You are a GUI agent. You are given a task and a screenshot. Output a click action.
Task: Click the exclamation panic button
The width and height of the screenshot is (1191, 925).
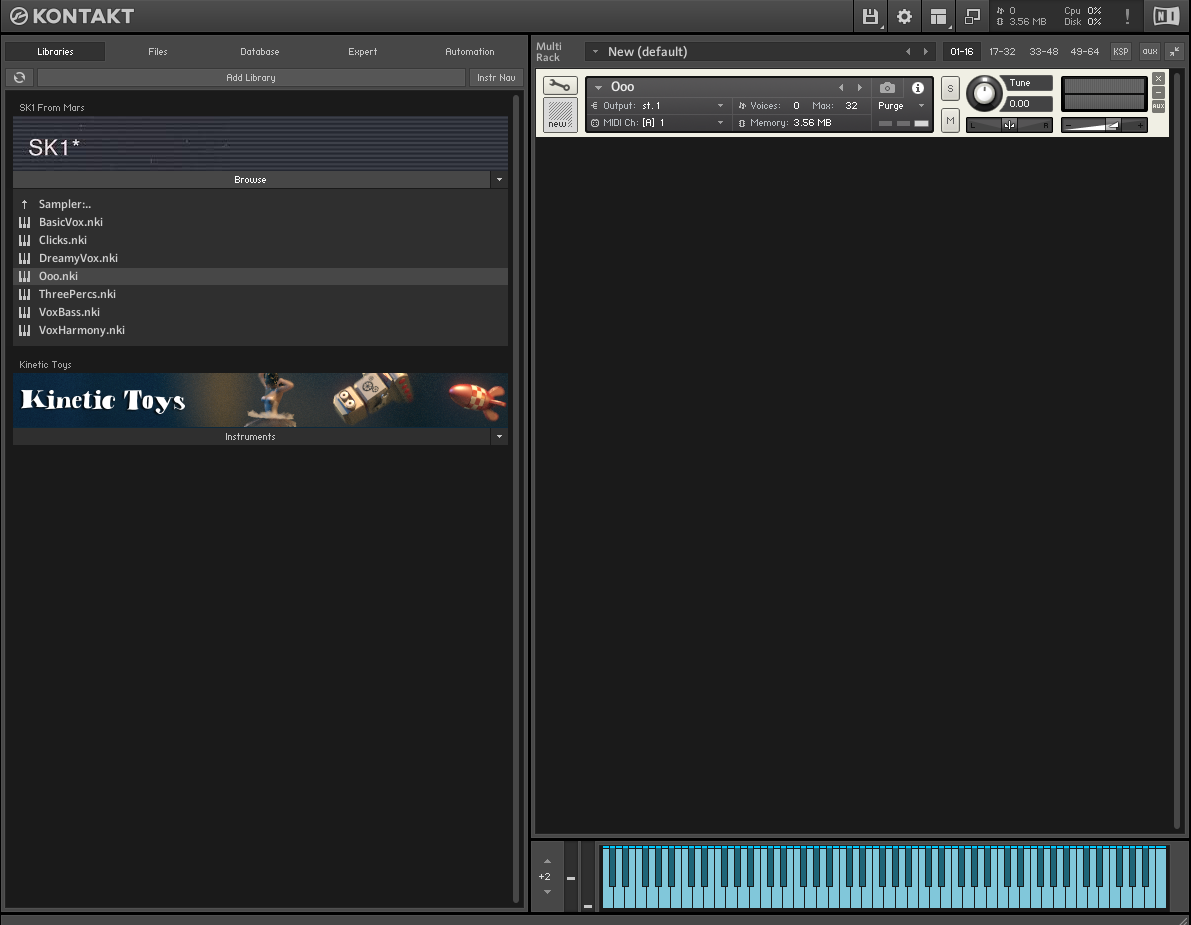click(1127, 16)
